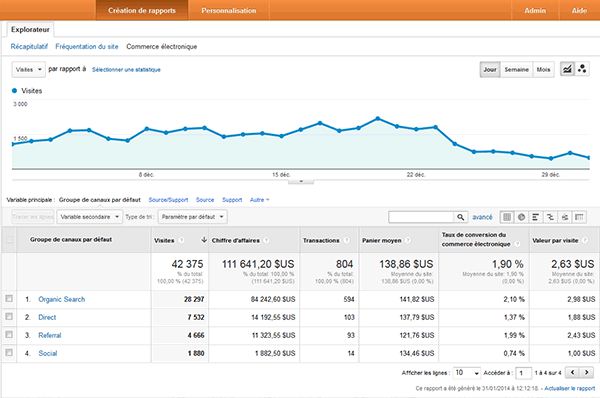Open Referral channel row

[50, 335]
